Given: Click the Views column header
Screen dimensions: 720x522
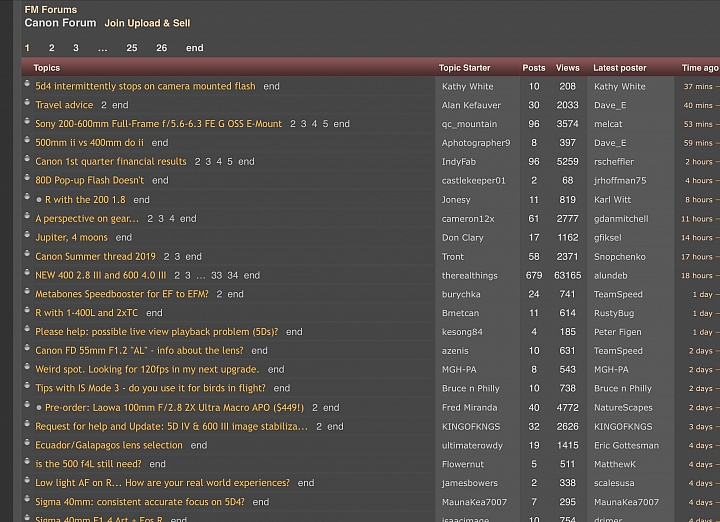Looking at the screenshot, I should coord(568,68).
